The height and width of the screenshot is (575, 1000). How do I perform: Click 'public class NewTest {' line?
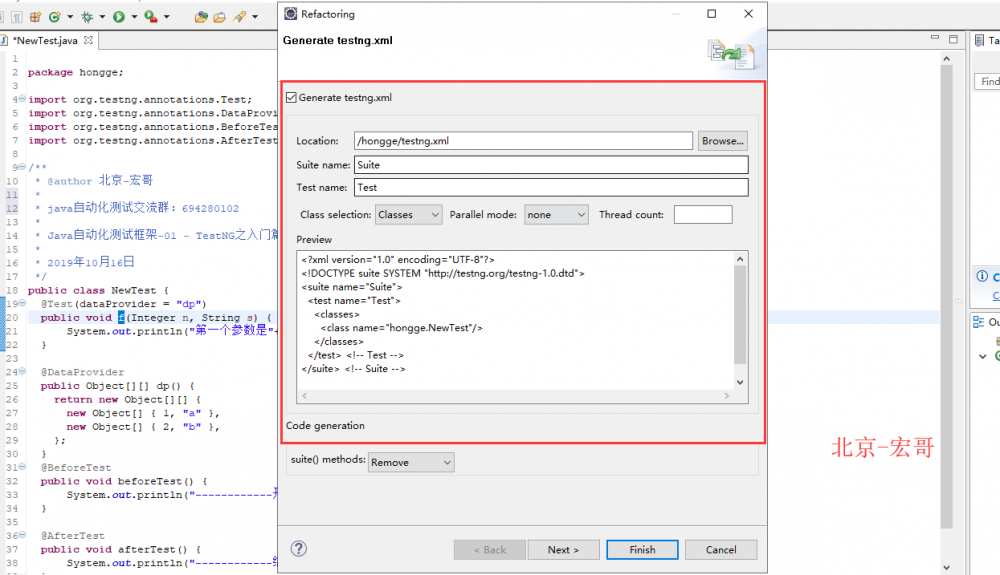[98, 291]
